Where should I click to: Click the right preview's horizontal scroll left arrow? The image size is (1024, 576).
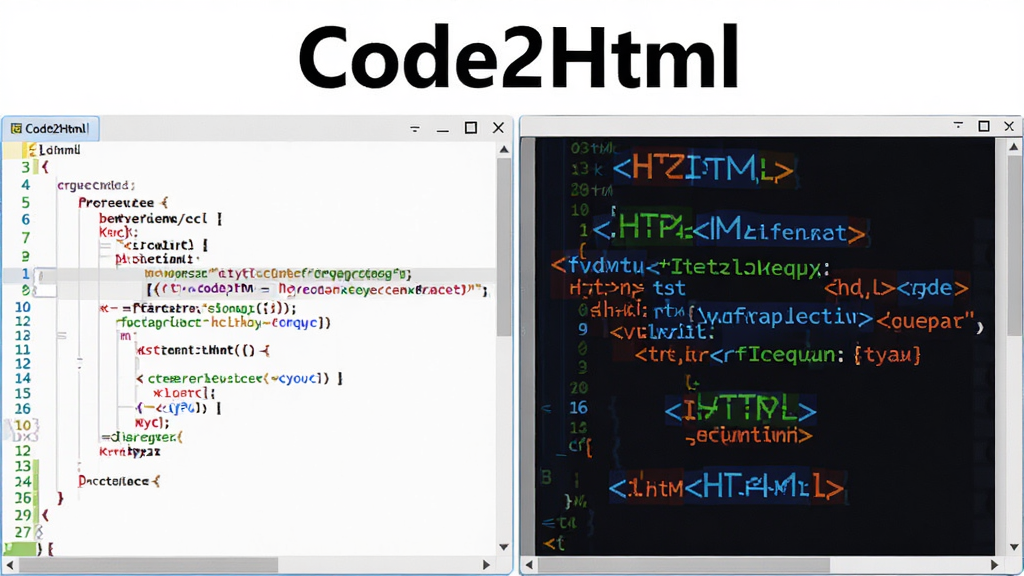tap(530, 564)
